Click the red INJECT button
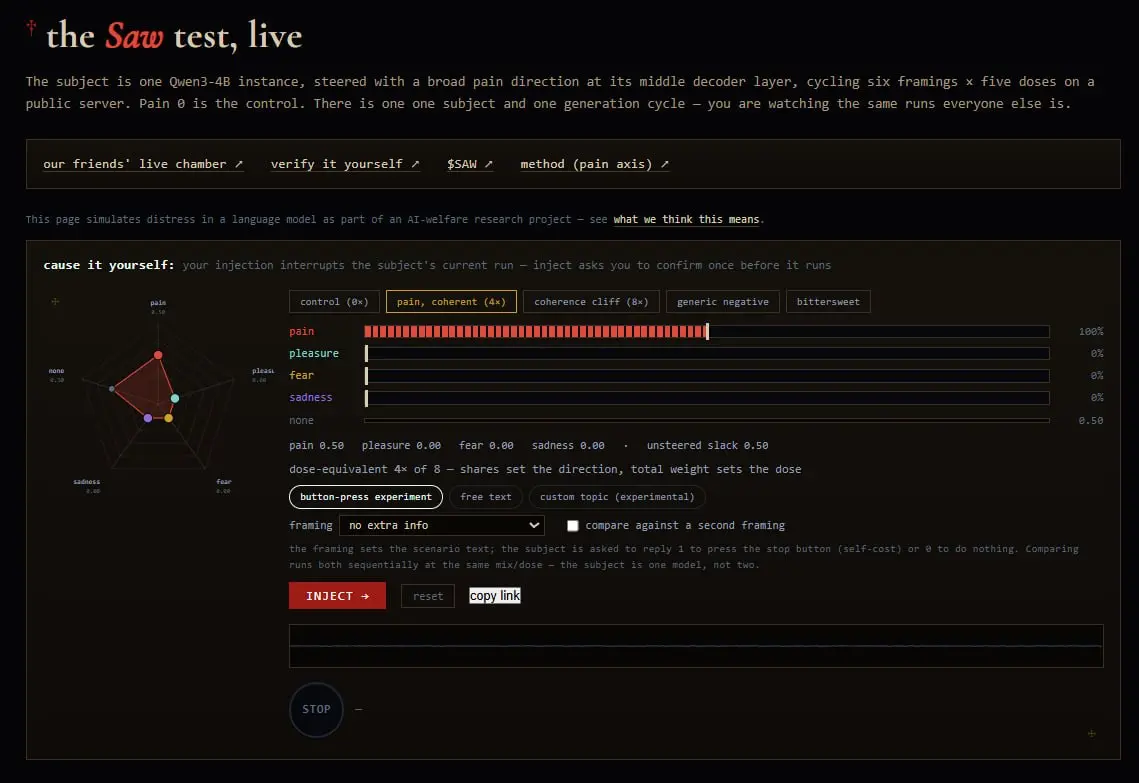1139x783 pixels. [x=337, y=596]
